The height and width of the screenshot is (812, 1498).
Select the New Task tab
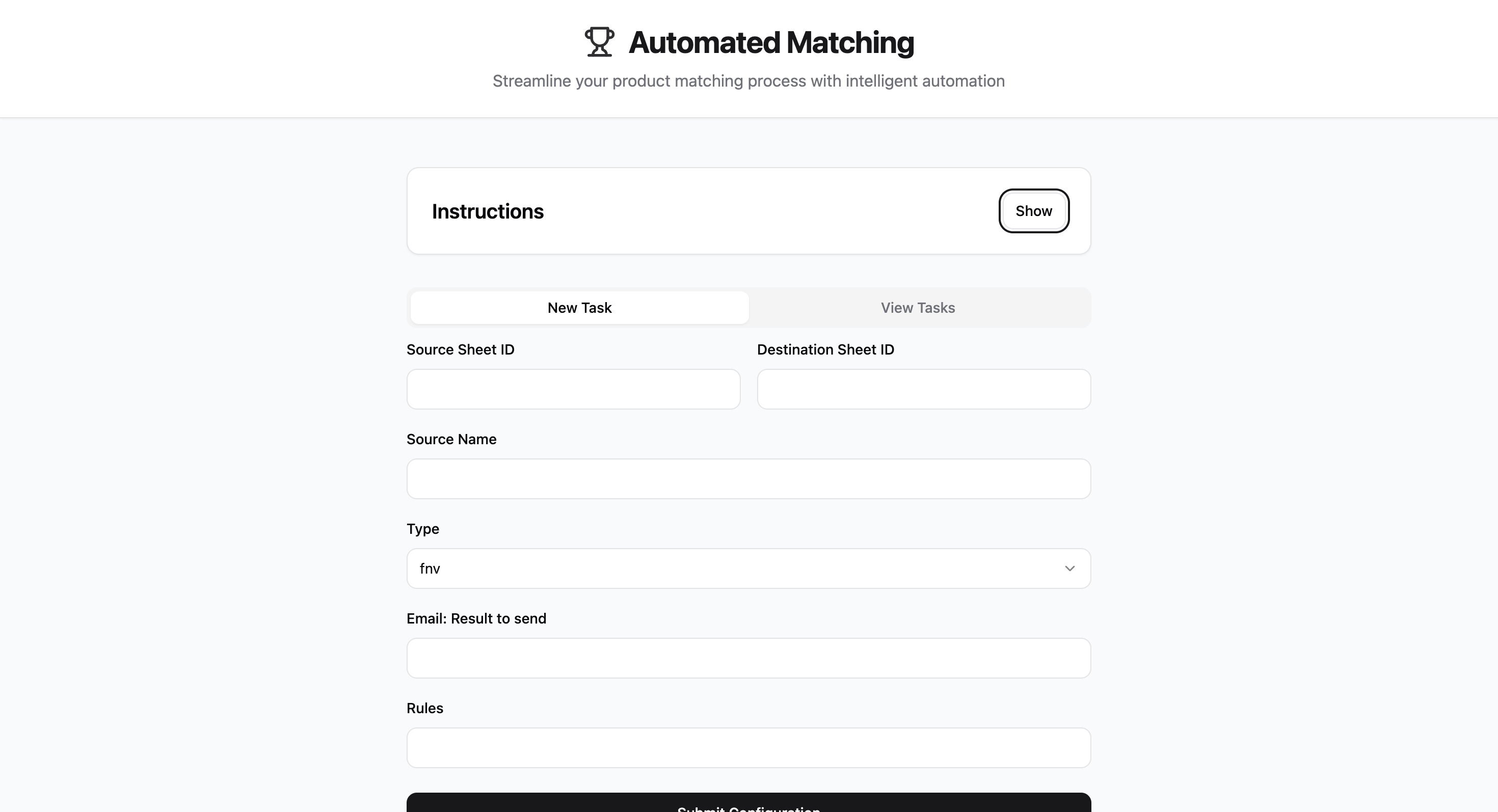(579, 308)
